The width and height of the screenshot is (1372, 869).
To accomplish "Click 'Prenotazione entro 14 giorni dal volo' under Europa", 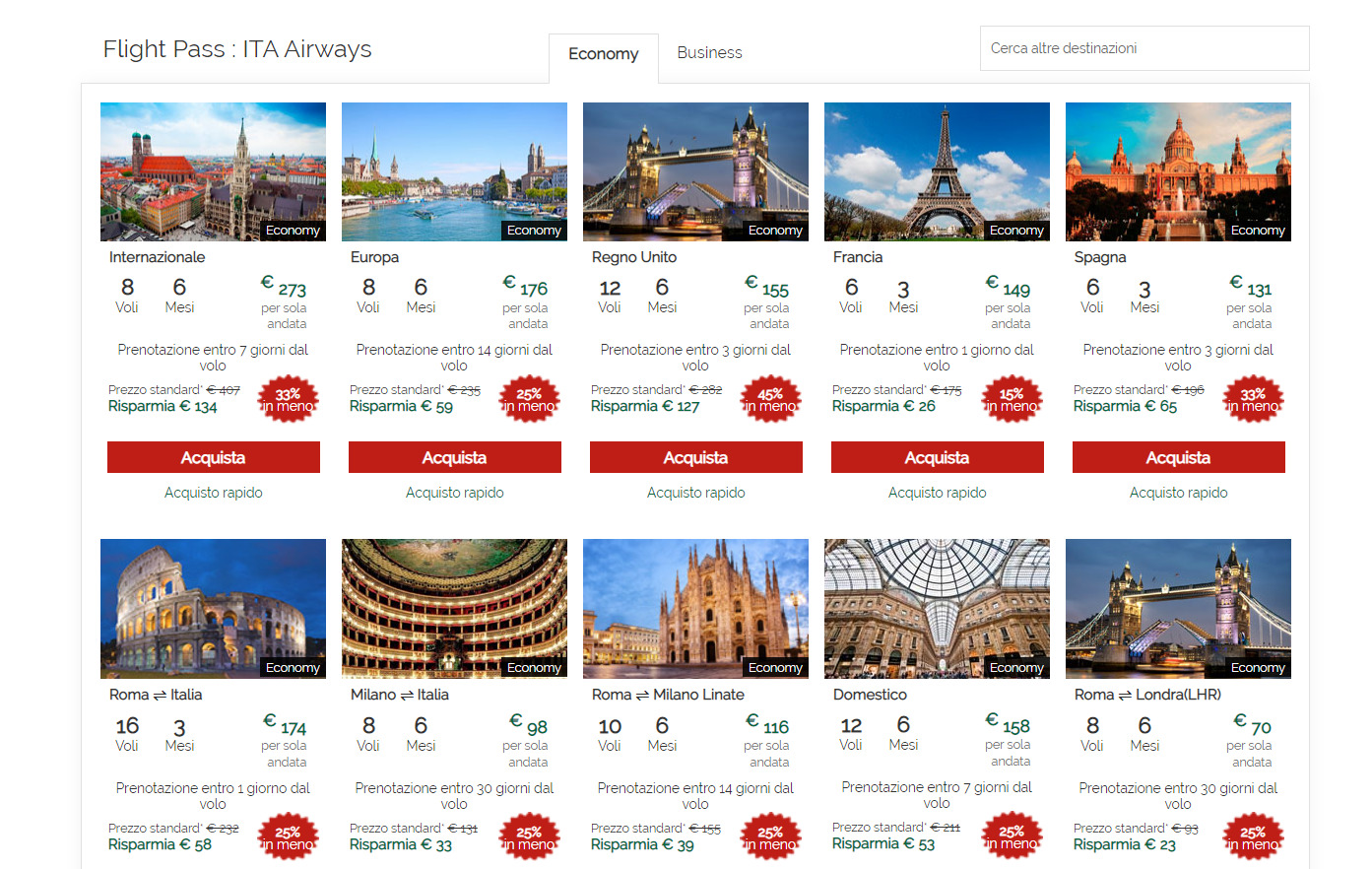I will click(x=454, y=357).
